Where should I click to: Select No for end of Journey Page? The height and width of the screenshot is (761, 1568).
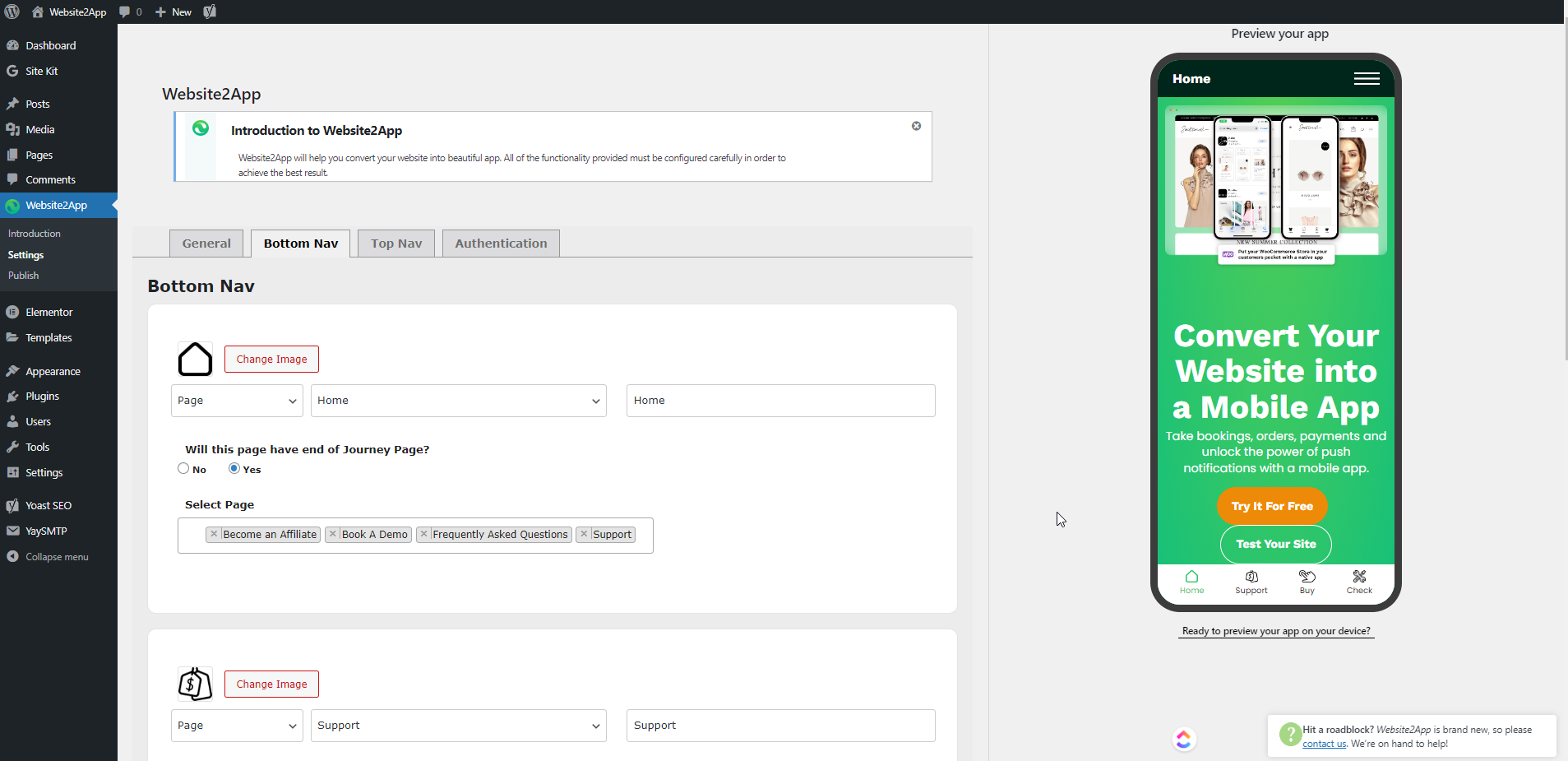(183, 468)
